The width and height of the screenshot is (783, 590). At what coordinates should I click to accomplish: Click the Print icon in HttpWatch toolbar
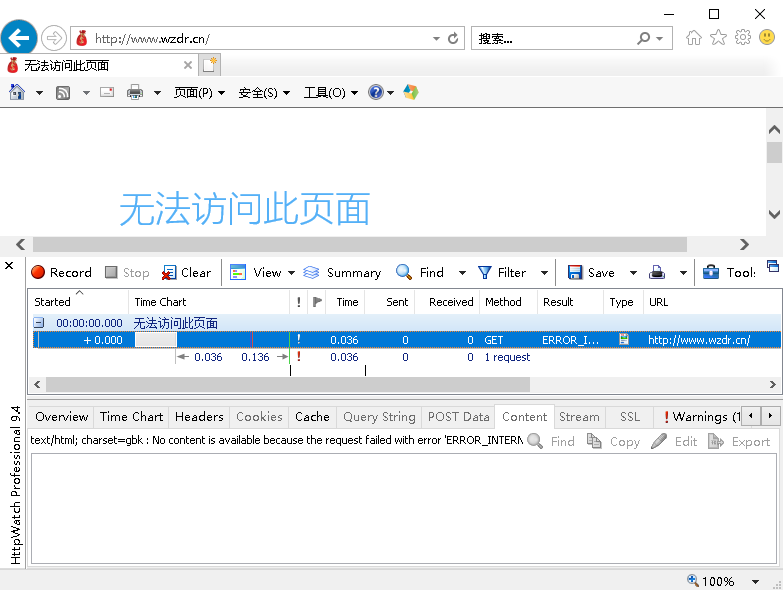657,272
